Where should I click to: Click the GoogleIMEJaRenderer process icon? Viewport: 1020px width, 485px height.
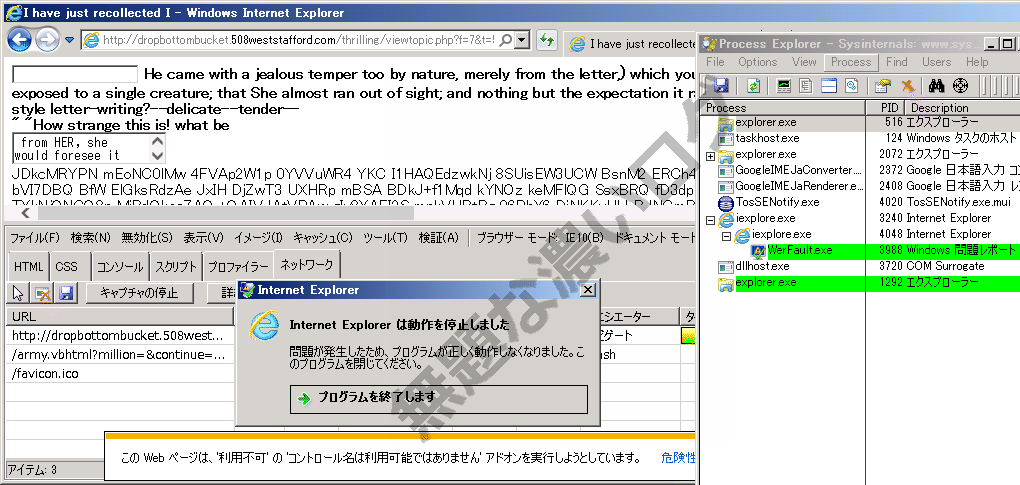coord(725,187)
